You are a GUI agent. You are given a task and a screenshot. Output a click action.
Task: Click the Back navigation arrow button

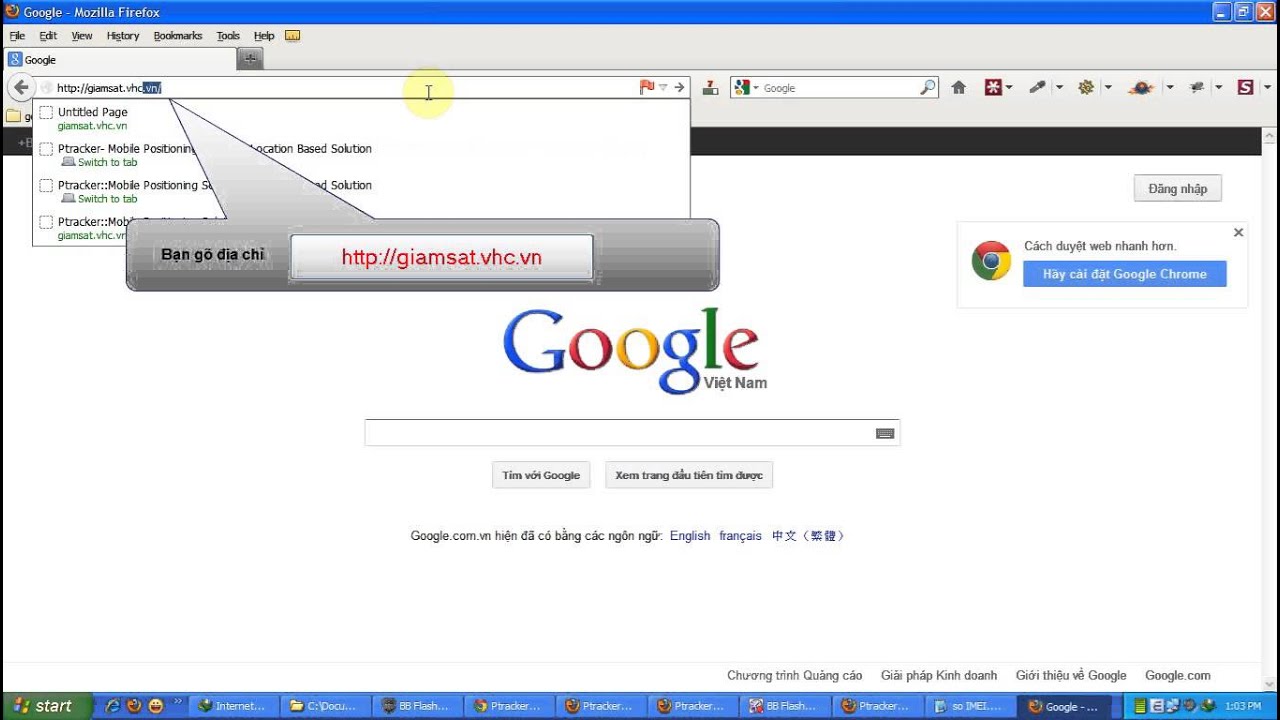tap(21, 87)
